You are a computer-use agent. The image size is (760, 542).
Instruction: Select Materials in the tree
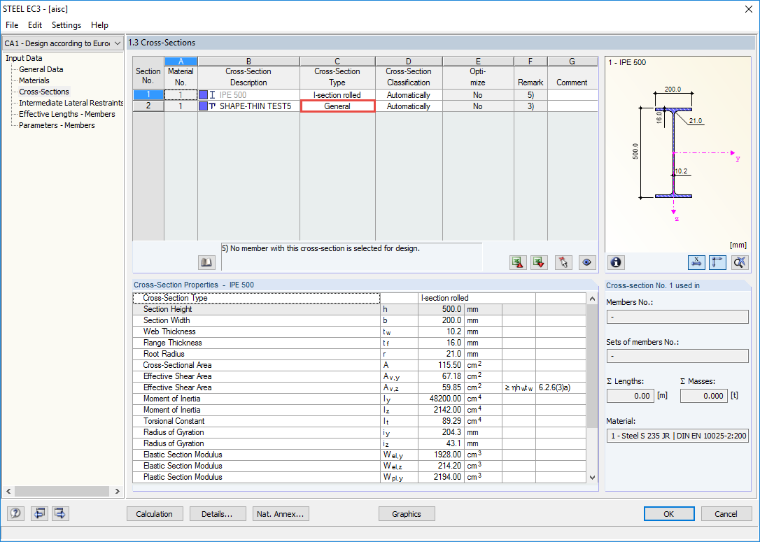[34, 80]
